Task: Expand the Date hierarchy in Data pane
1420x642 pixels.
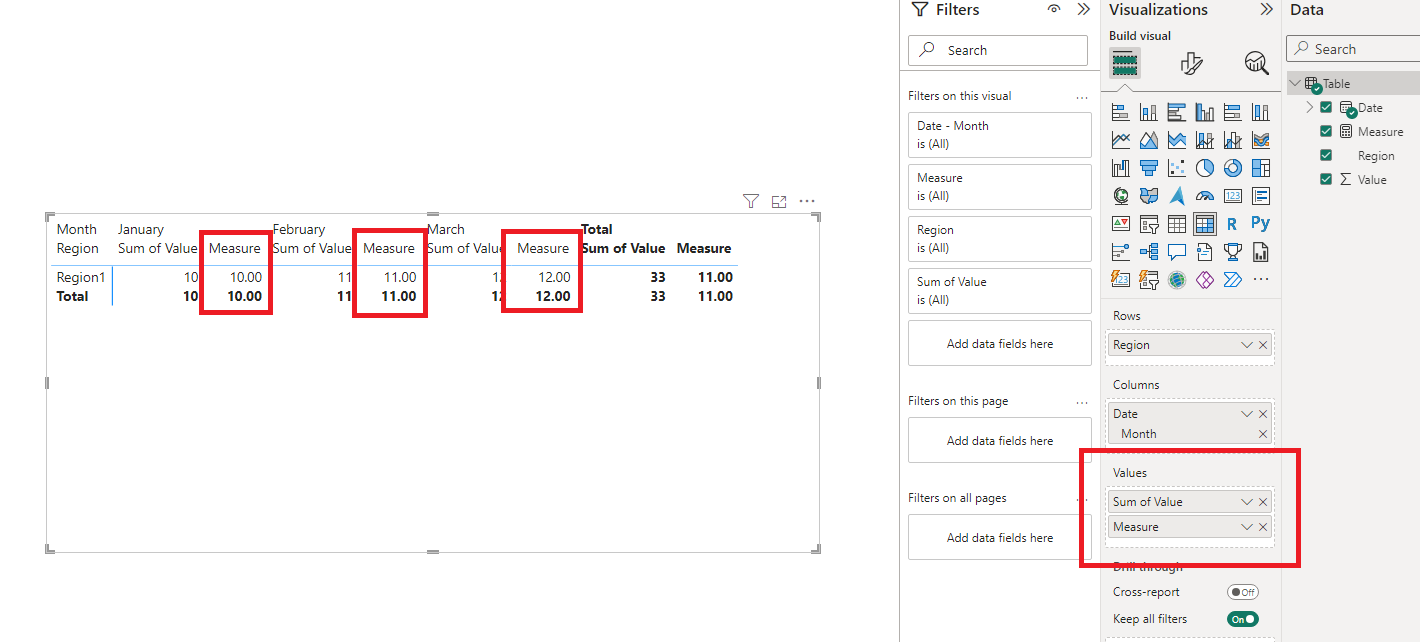Action: click(x=1310, y=107)
